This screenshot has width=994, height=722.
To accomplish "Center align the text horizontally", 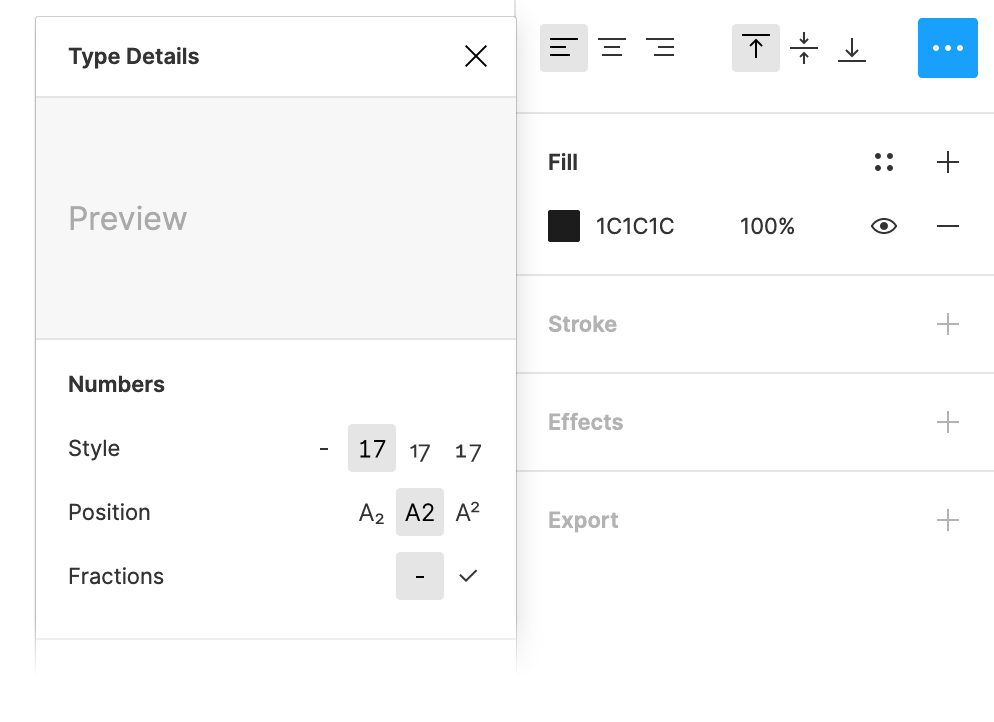I will [x=612, y=48].
